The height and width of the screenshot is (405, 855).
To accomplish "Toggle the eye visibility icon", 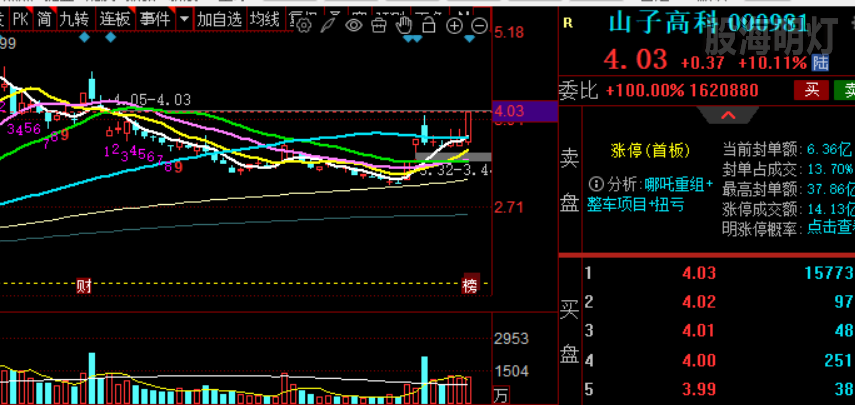I will 353,24.
